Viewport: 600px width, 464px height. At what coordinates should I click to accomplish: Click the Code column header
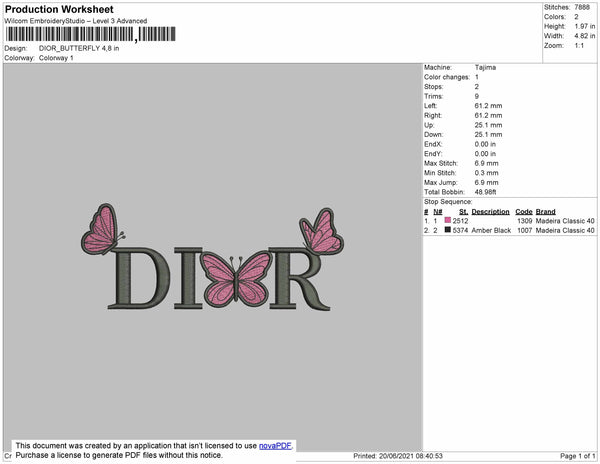523,212
